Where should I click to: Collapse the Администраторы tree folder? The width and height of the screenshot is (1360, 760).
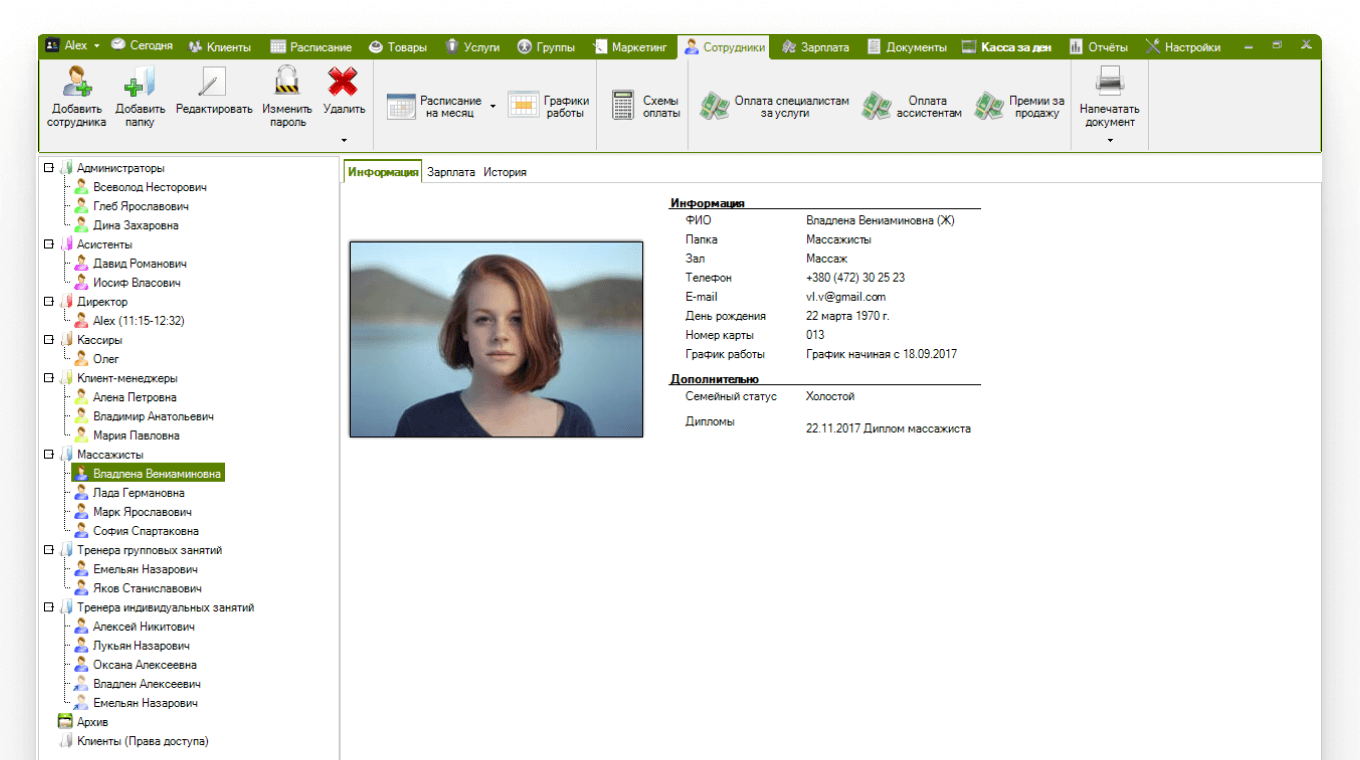48,168
